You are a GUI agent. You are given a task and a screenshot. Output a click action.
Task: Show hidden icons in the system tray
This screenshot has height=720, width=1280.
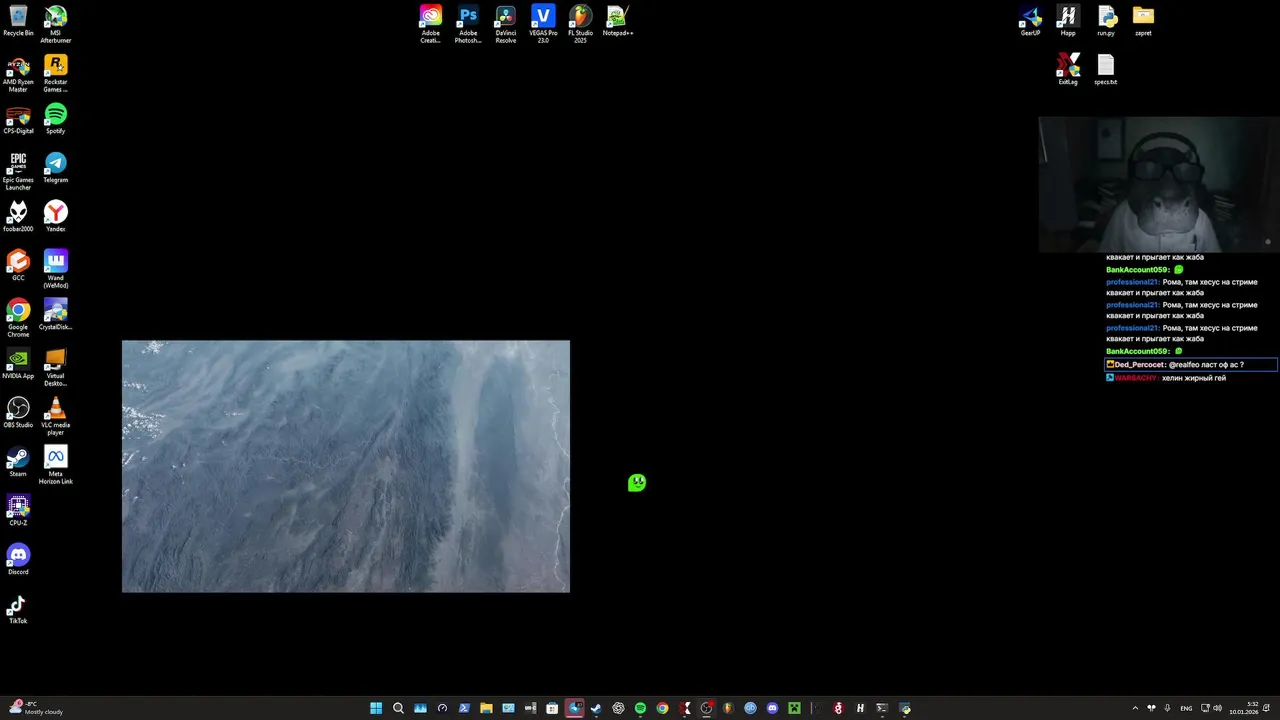pyautogui.click(x=1135, y=708)
